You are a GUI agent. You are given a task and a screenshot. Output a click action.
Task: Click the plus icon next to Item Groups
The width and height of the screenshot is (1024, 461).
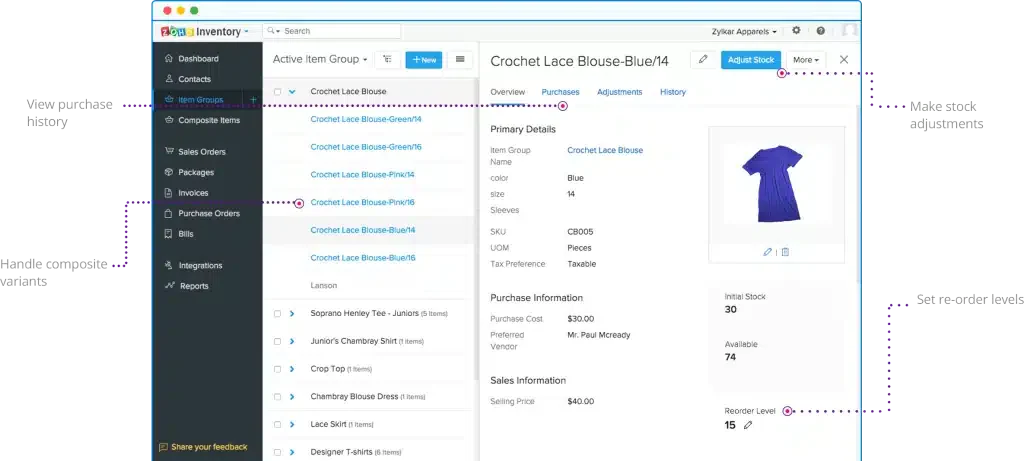pos(253,100)
